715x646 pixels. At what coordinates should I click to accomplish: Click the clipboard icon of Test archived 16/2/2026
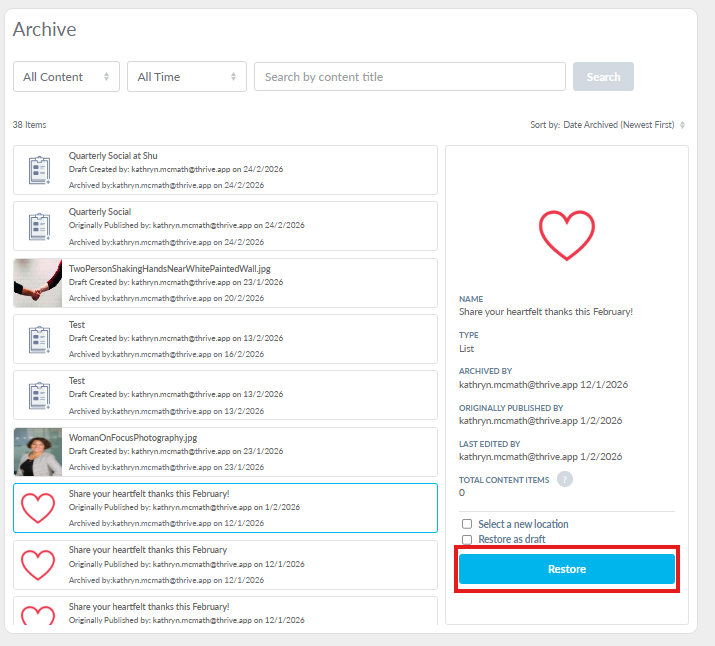point(38,339)
